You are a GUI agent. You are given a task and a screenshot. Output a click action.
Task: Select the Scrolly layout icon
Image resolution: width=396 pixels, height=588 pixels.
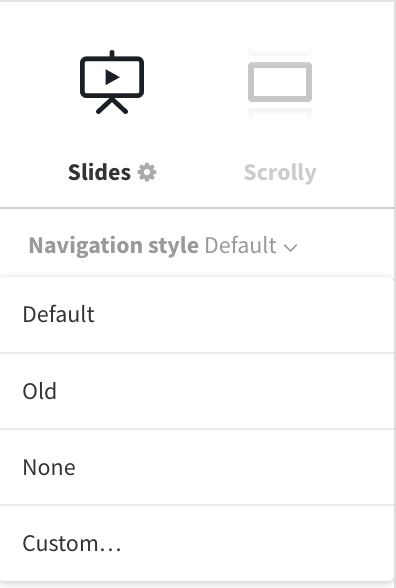click(280, 83)
